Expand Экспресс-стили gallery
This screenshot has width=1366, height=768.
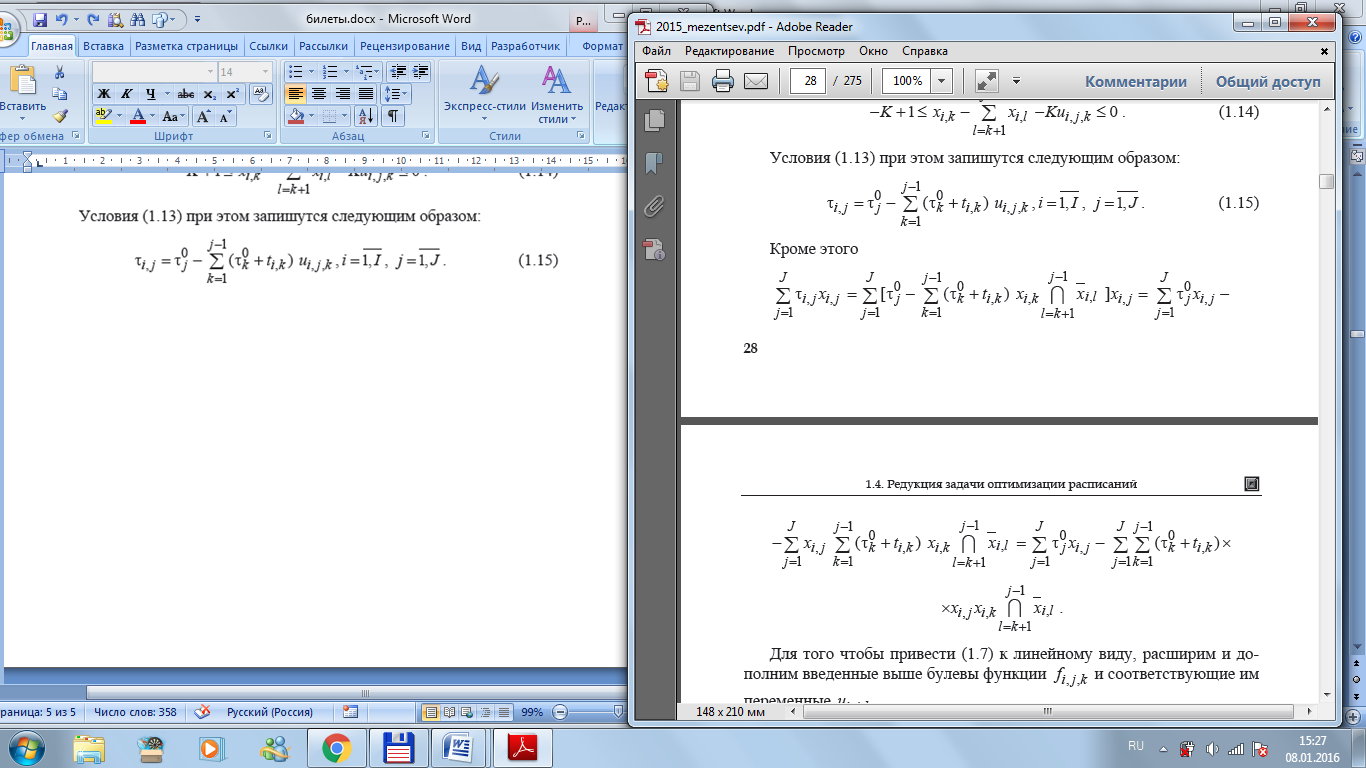(485, 92)
